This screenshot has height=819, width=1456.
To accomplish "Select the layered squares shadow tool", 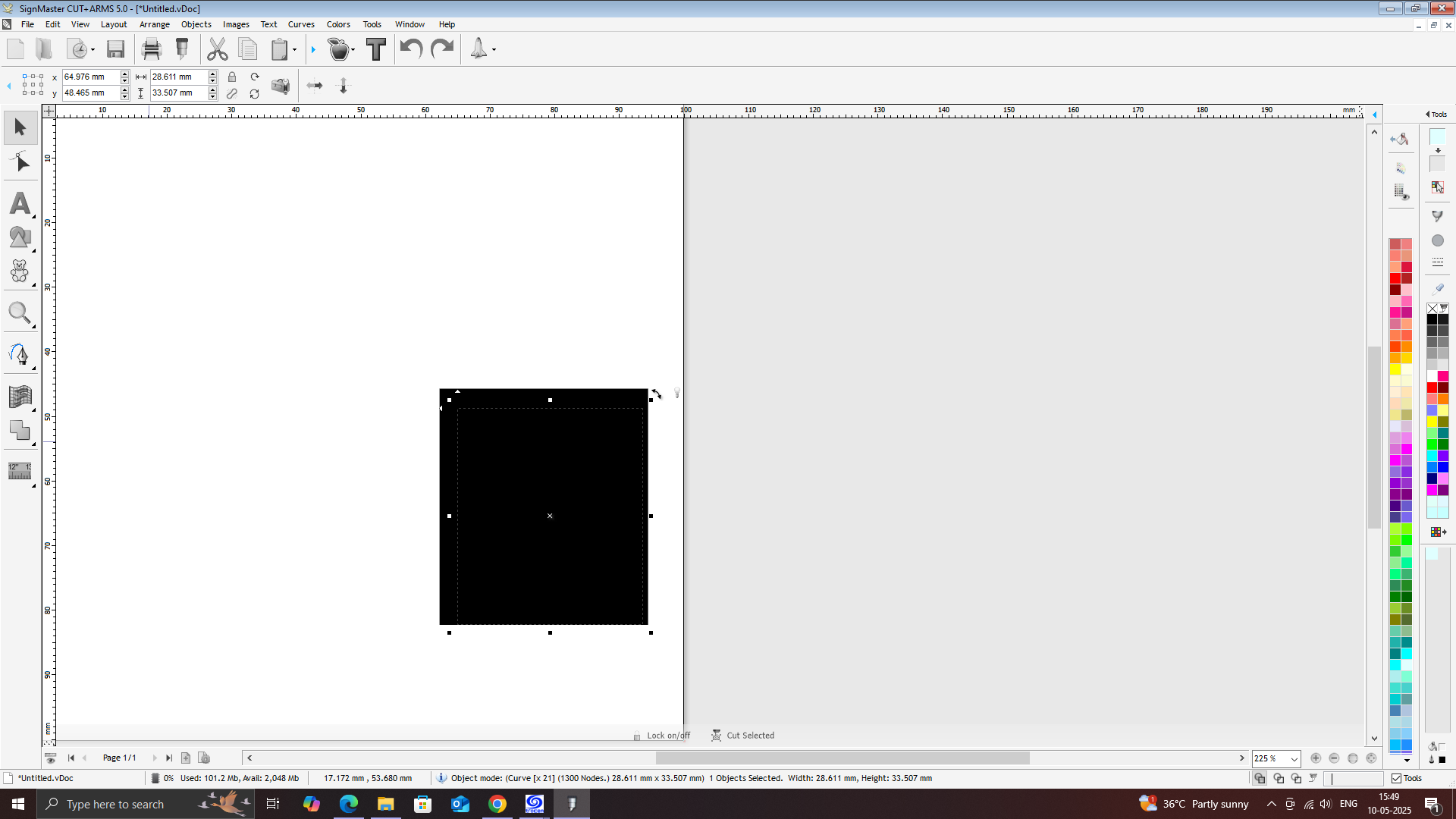I will 20,431.
